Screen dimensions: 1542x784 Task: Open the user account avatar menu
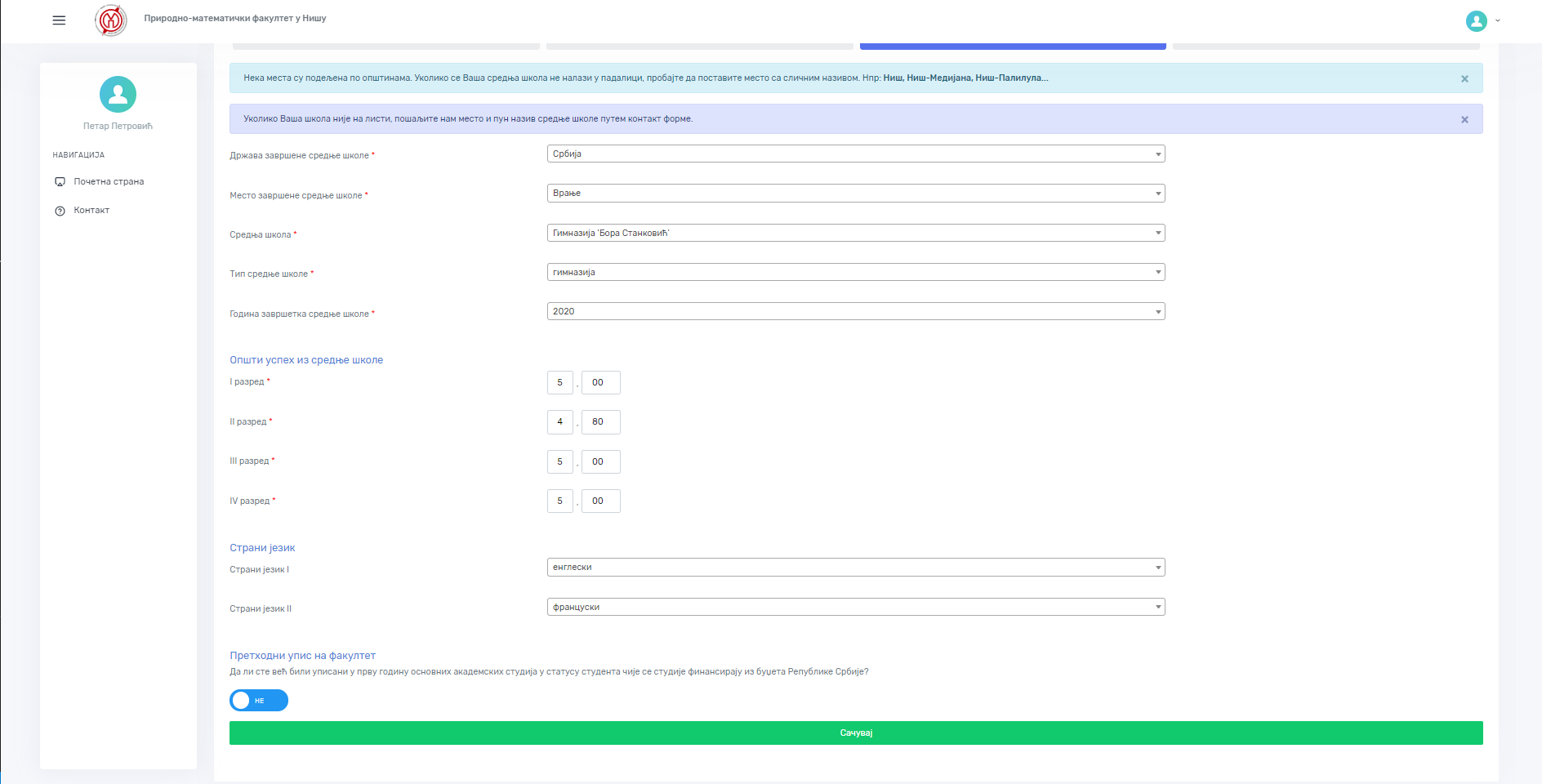click(1477, 21)
